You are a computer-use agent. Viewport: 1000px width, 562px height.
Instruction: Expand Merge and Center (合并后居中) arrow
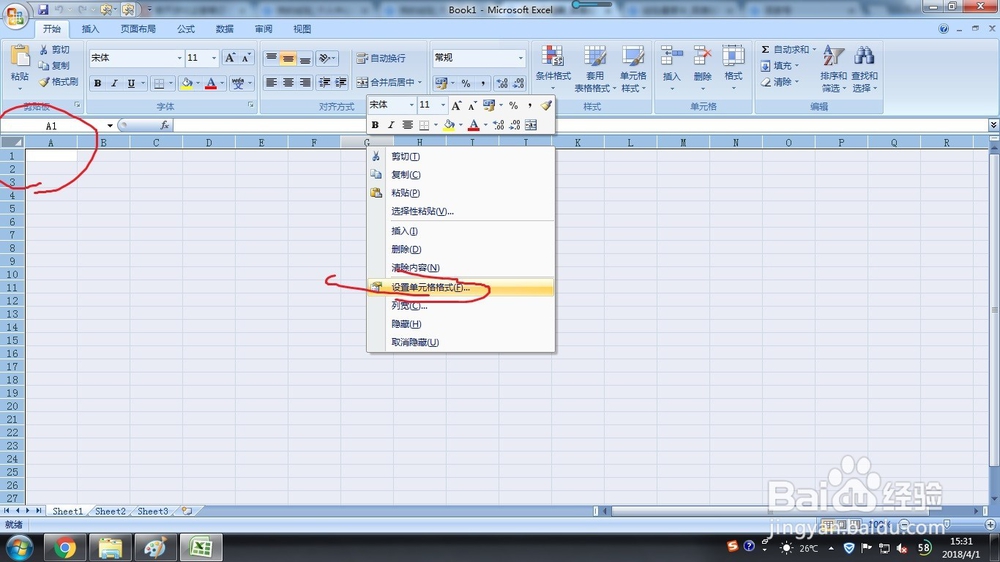click(420, 82)
